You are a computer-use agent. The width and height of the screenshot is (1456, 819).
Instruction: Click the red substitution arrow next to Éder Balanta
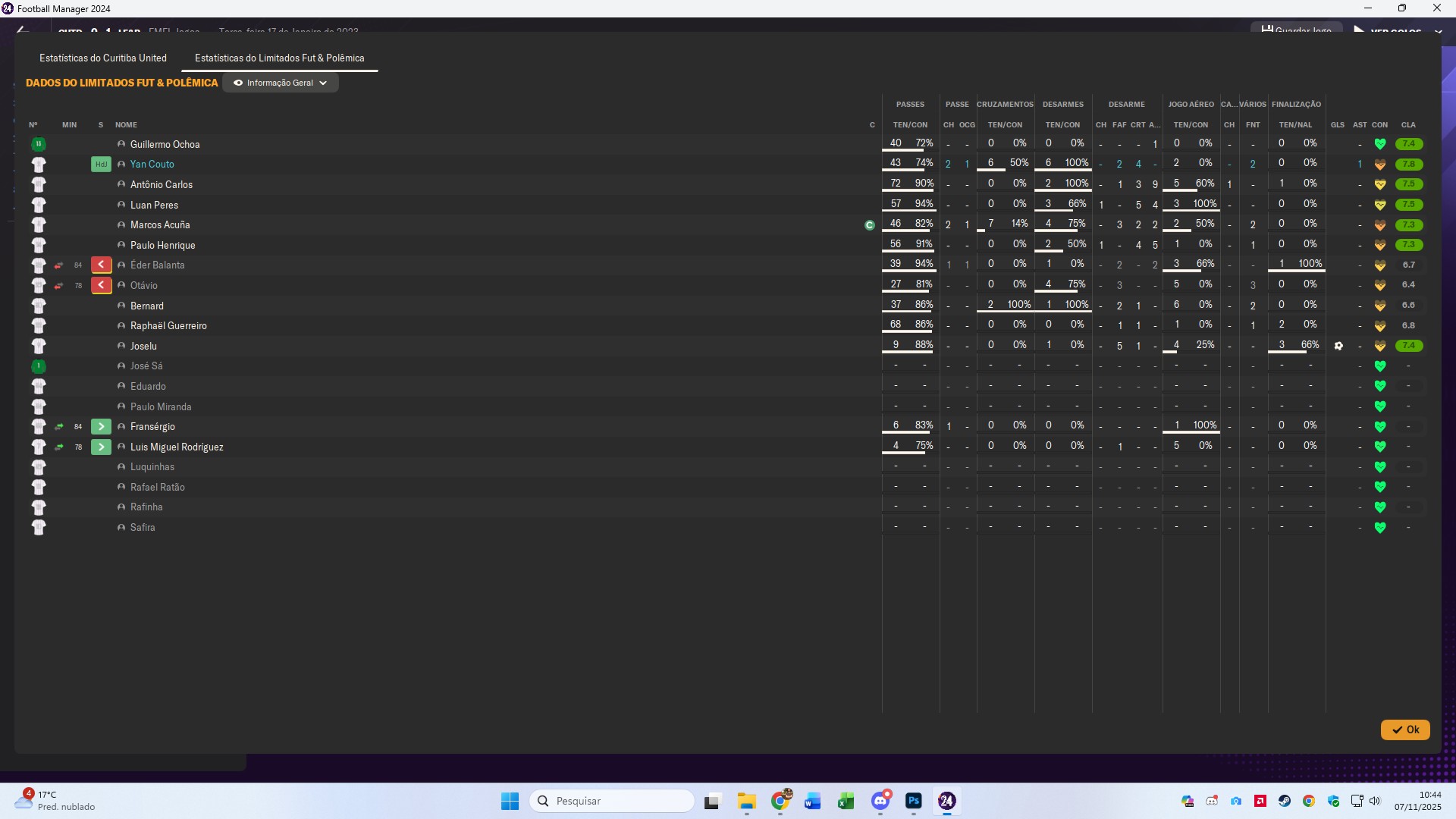(x=101, y=265)
